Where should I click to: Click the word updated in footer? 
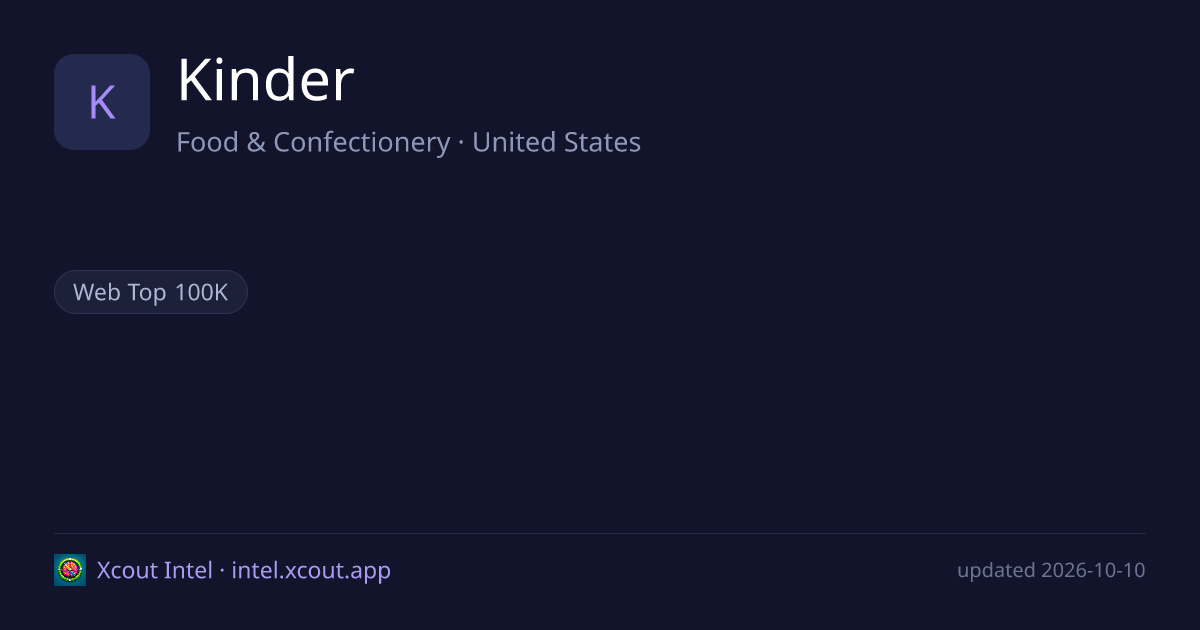[996, 571]
